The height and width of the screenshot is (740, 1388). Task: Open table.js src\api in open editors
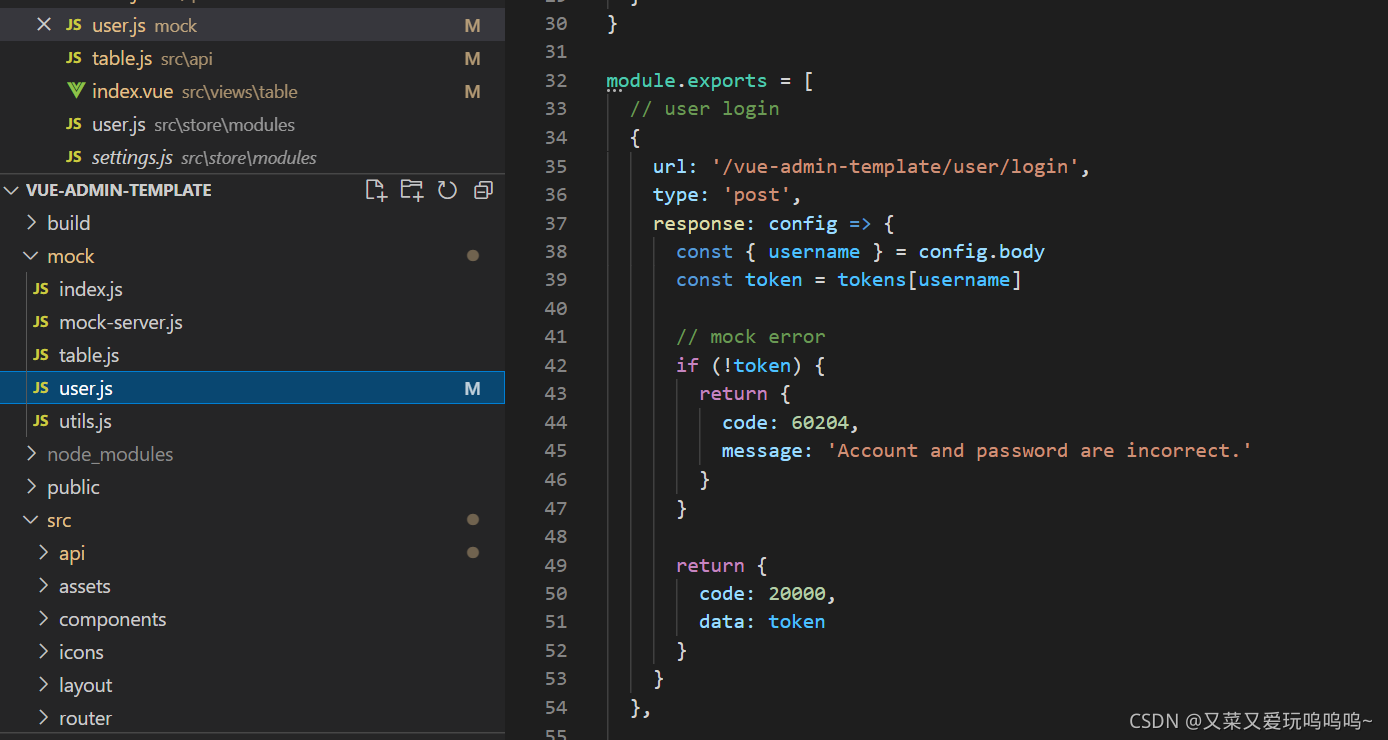252,59
